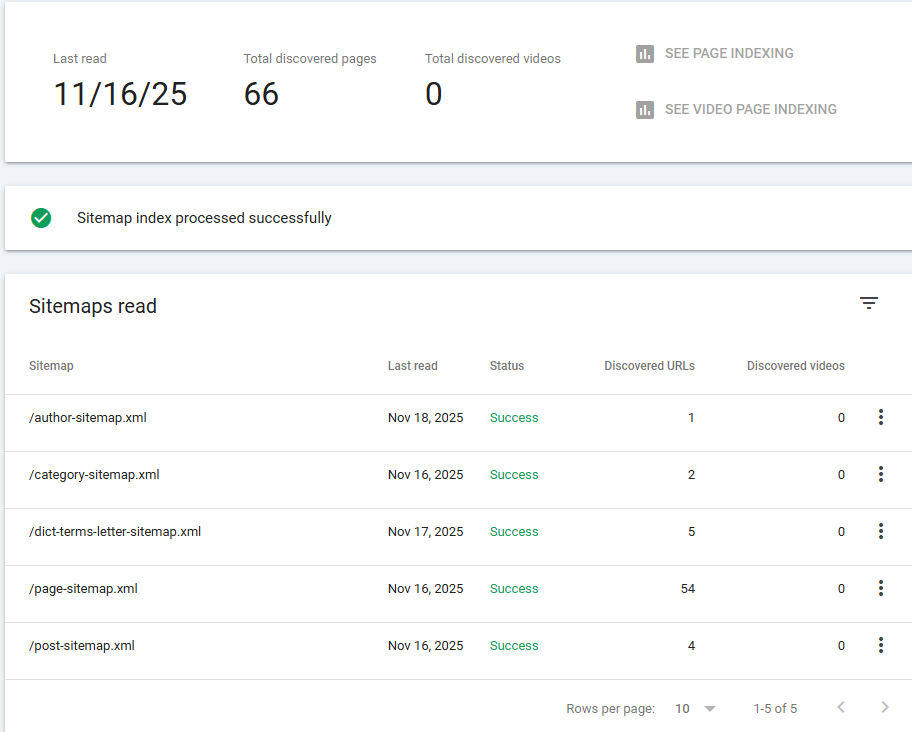Click SEE VIDEO PAGE INDEXING link
The height and width of the screenshot is (732, 912).
(x=750, y=110)
